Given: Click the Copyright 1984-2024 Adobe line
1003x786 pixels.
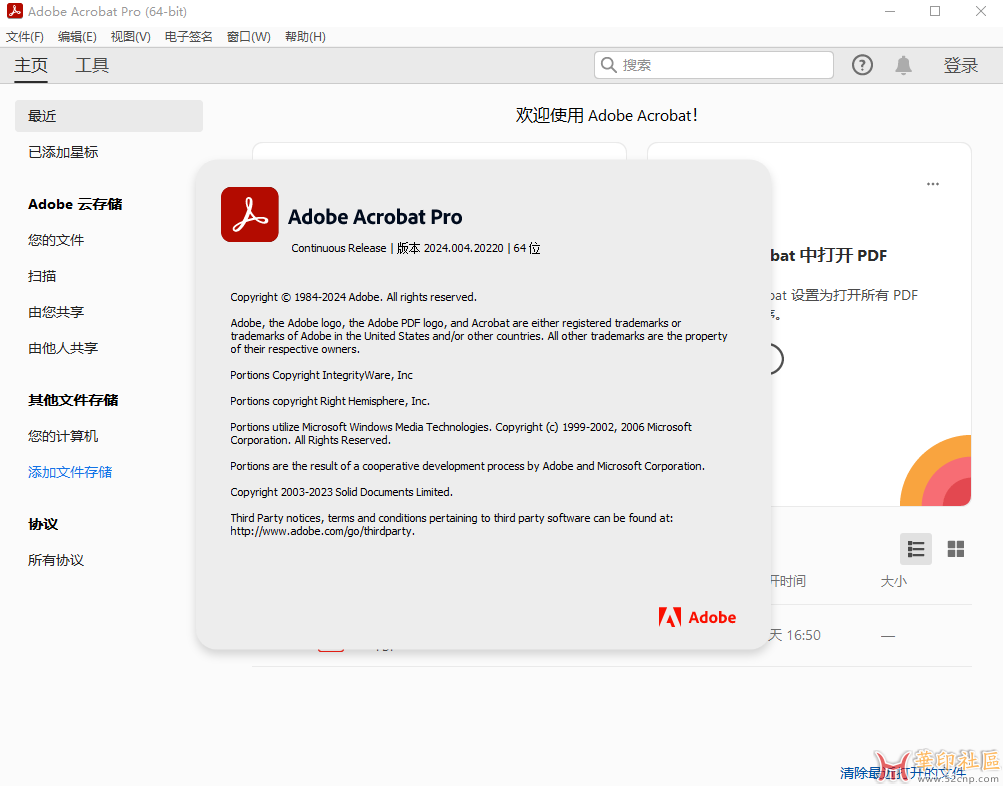Looking at the screenshot, I should tap(353, 297).
